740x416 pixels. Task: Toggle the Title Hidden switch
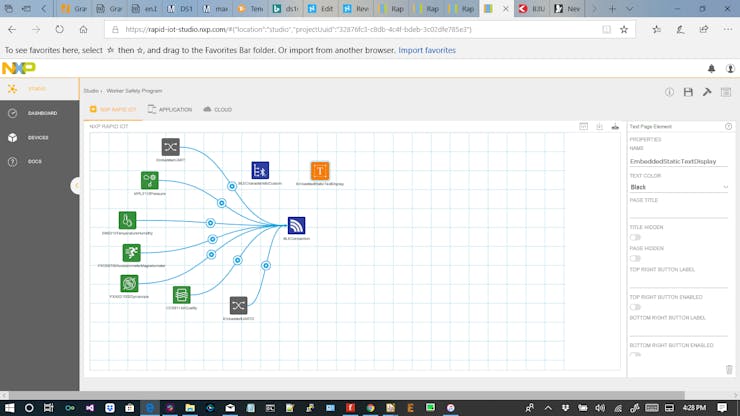pos(635,238)
